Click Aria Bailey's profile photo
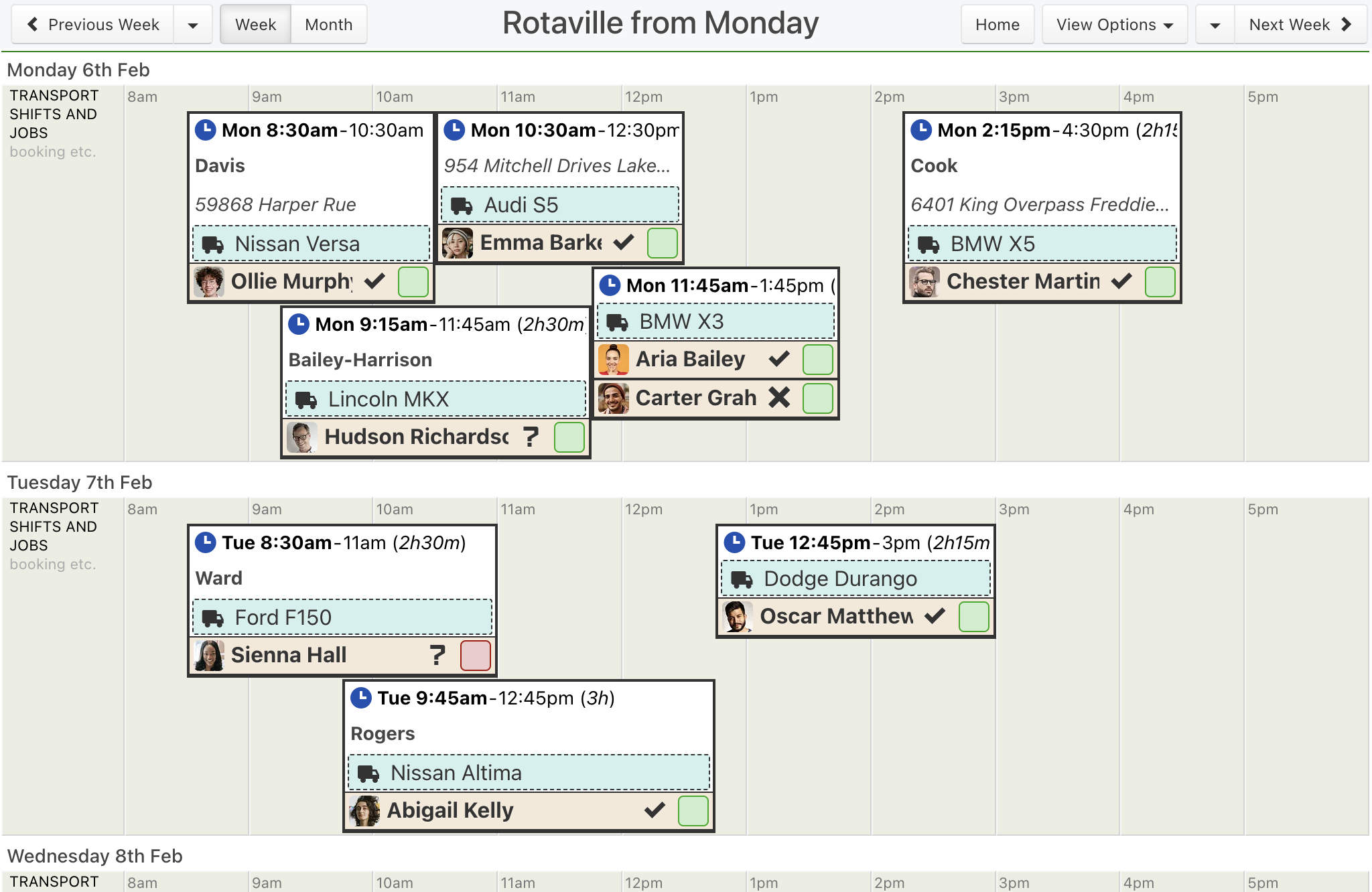The image size is (1372, 892). pos(613,360)
